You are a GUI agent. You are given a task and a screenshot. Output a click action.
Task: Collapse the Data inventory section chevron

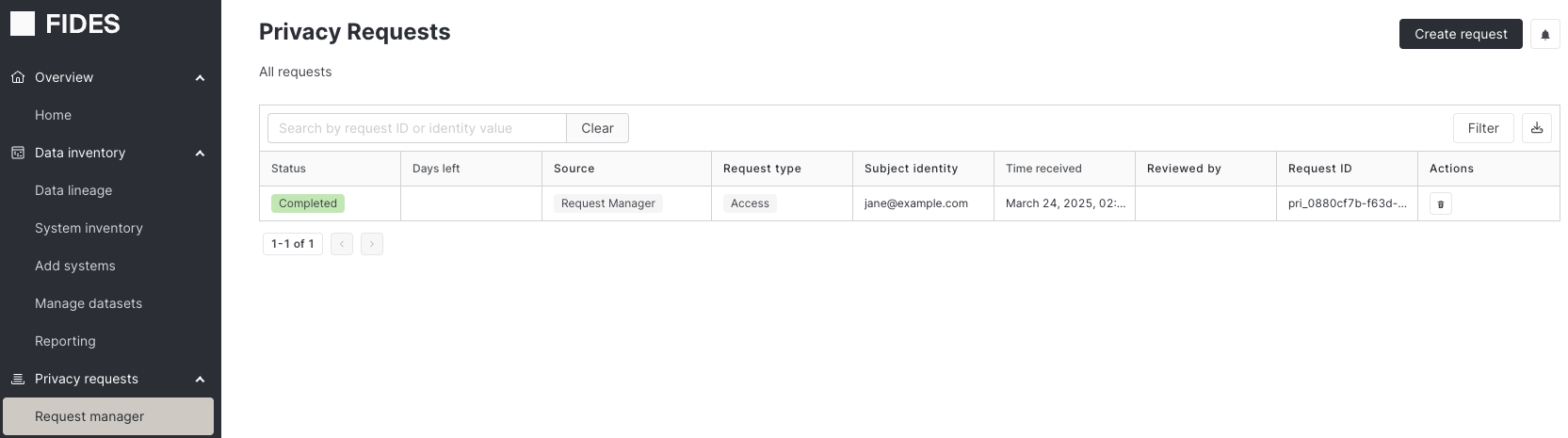[x=200, y=153]
